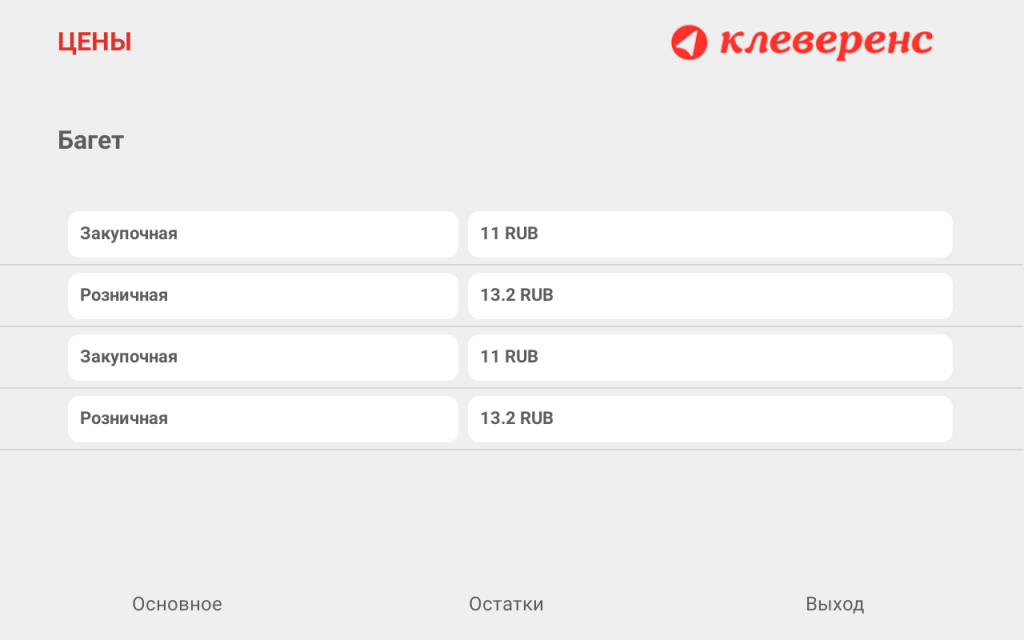Click the word Закупочная in the top row
This screenshot has height=640, width=1024.
point(129,234)
